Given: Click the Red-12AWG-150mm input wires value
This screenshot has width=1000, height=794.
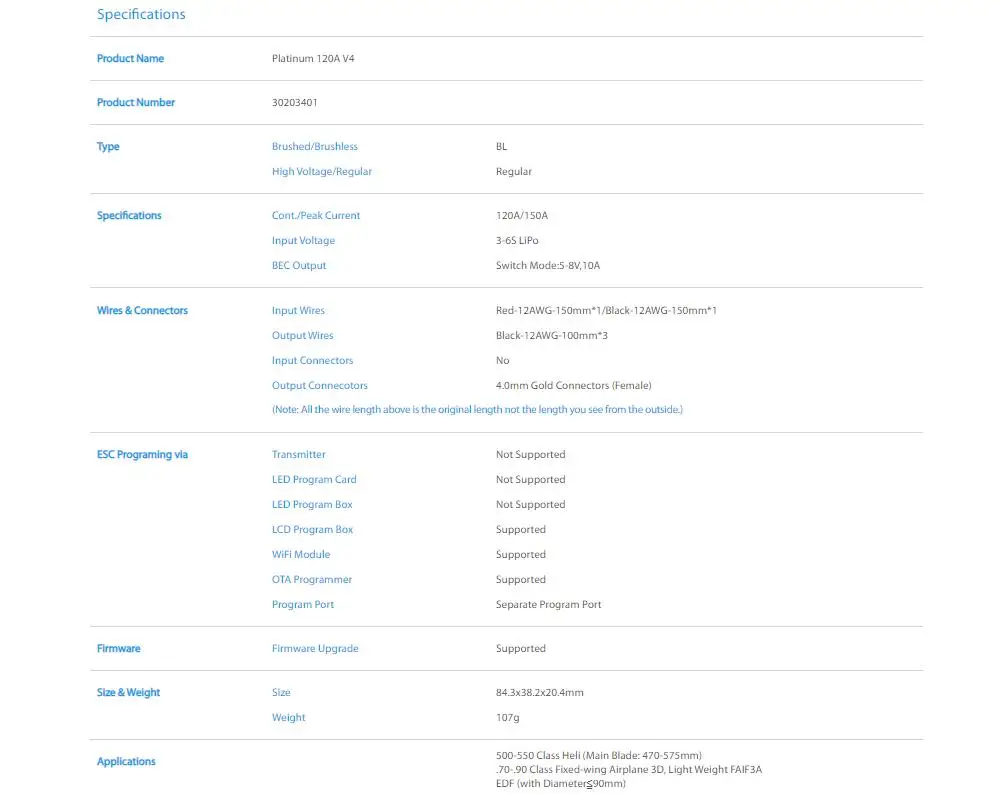Looking at the screenshot, I should tap(606, 311).
